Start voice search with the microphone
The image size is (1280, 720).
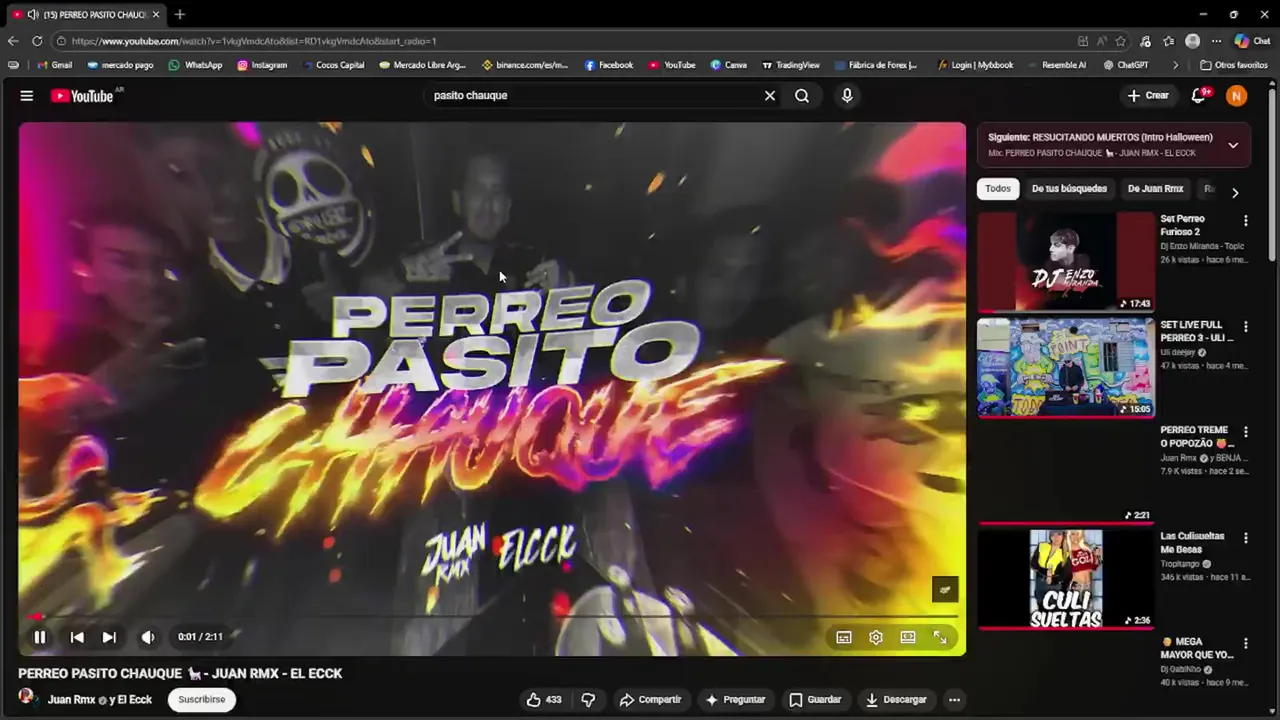847,96
